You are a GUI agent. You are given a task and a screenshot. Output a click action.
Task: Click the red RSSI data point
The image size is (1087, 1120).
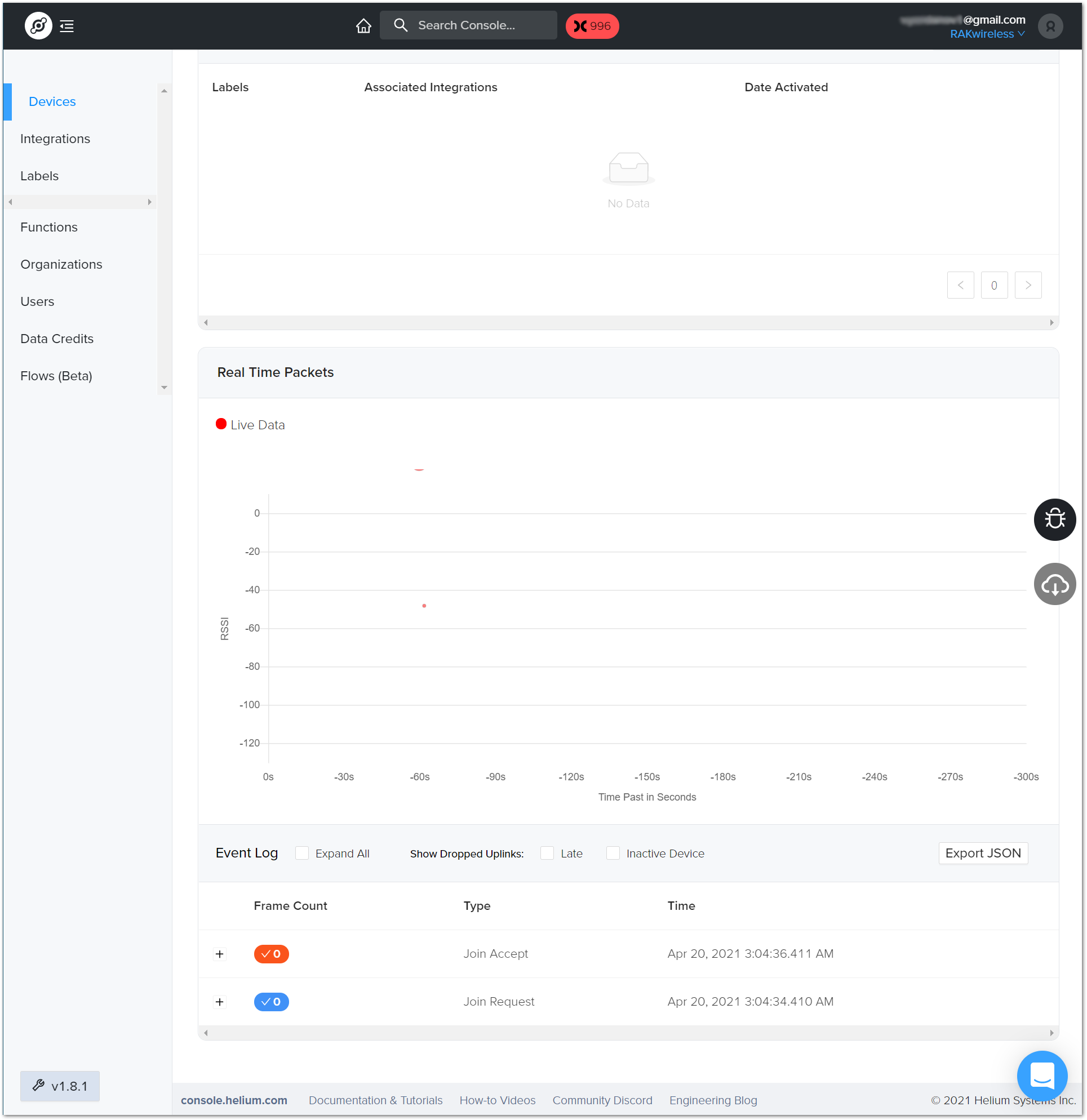(x=424, y=606)
